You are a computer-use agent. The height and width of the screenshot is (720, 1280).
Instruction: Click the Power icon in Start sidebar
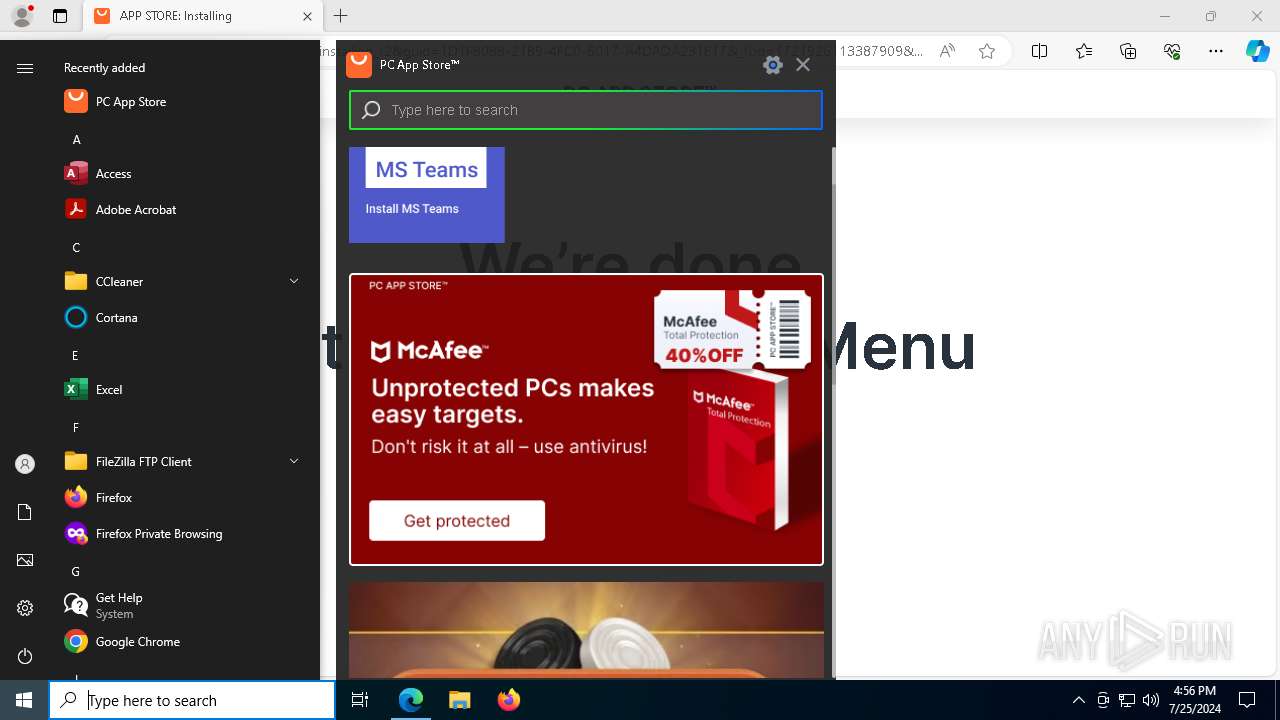pyautogui.click(x=25, y=656)
